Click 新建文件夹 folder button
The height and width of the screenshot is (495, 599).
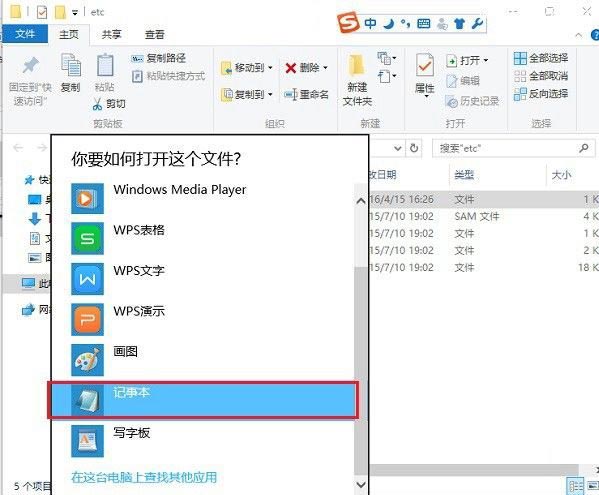[357, 80]
